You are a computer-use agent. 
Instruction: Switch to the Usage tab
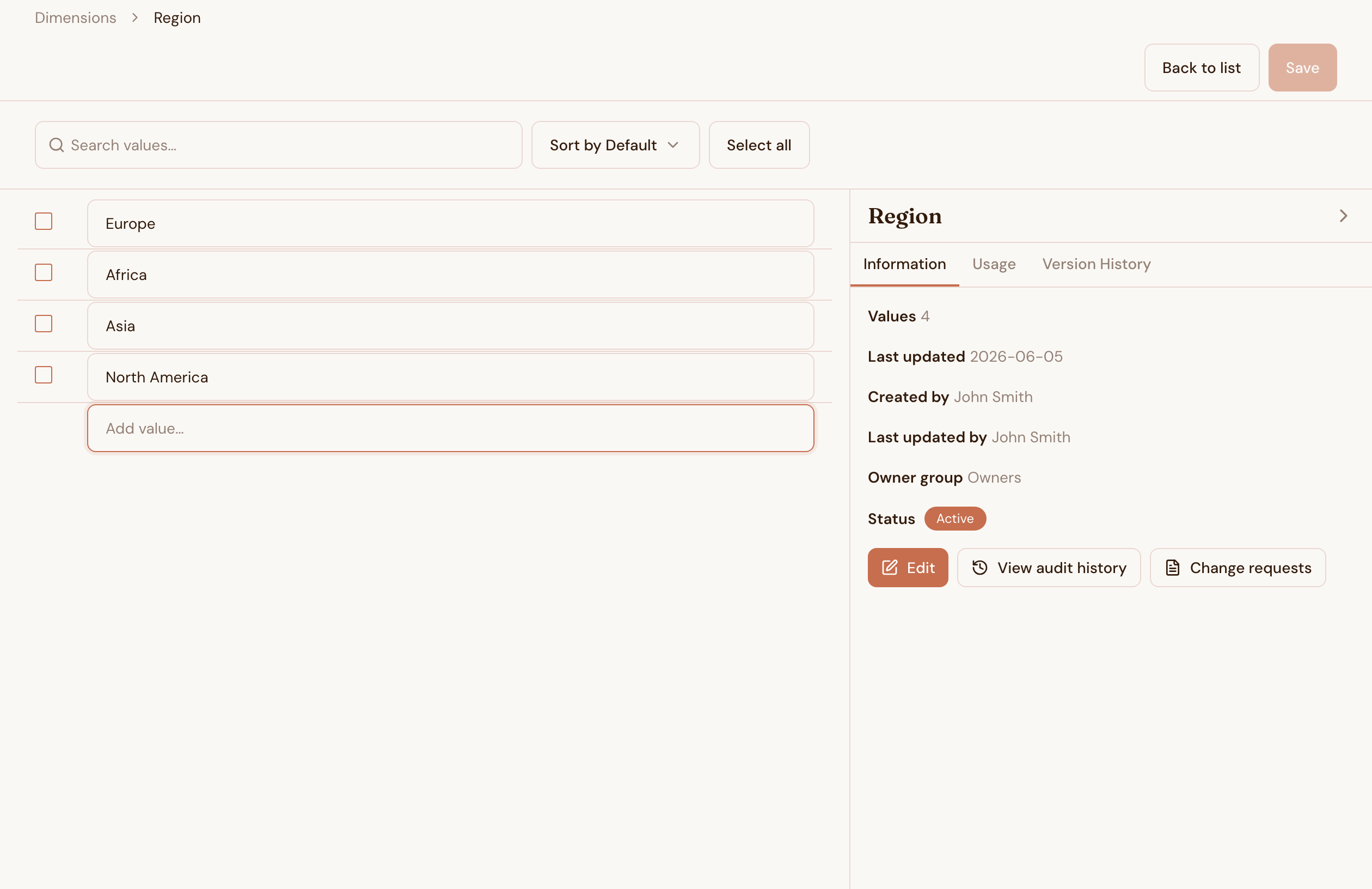(x=994, y=264)
